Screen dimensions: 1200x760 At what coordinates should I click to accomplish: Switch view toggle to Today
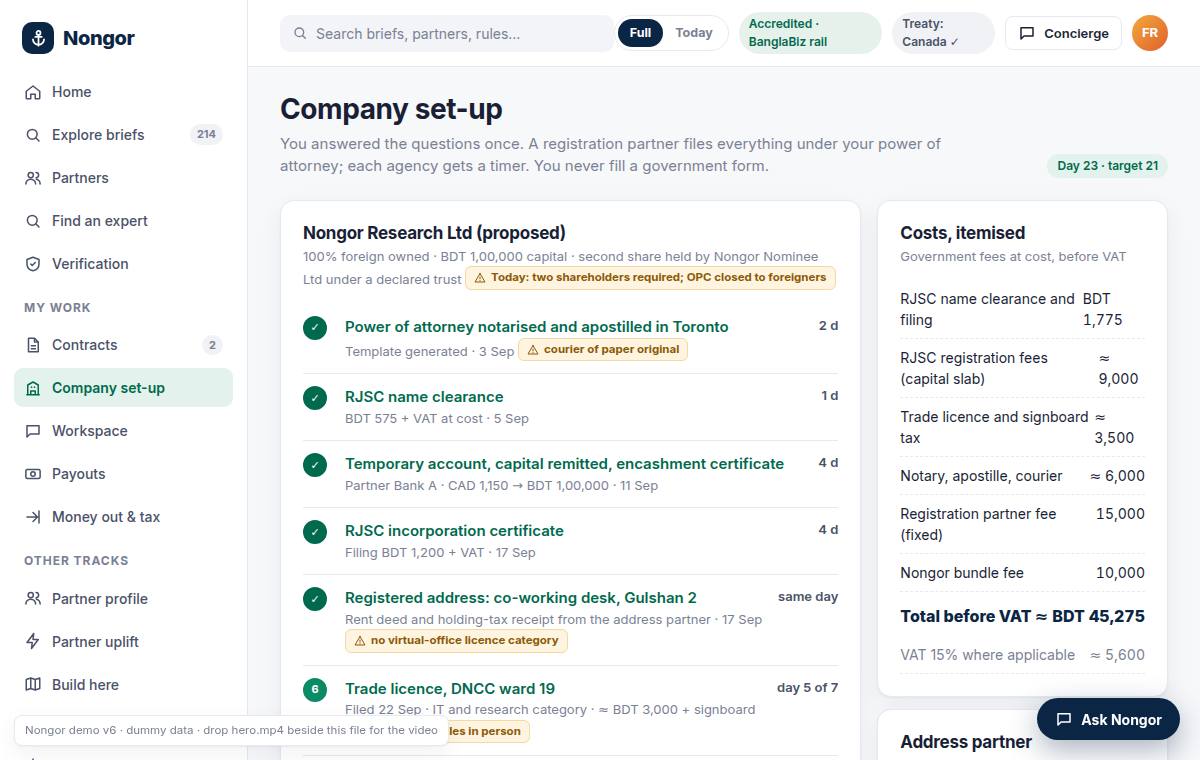point(694,33)
